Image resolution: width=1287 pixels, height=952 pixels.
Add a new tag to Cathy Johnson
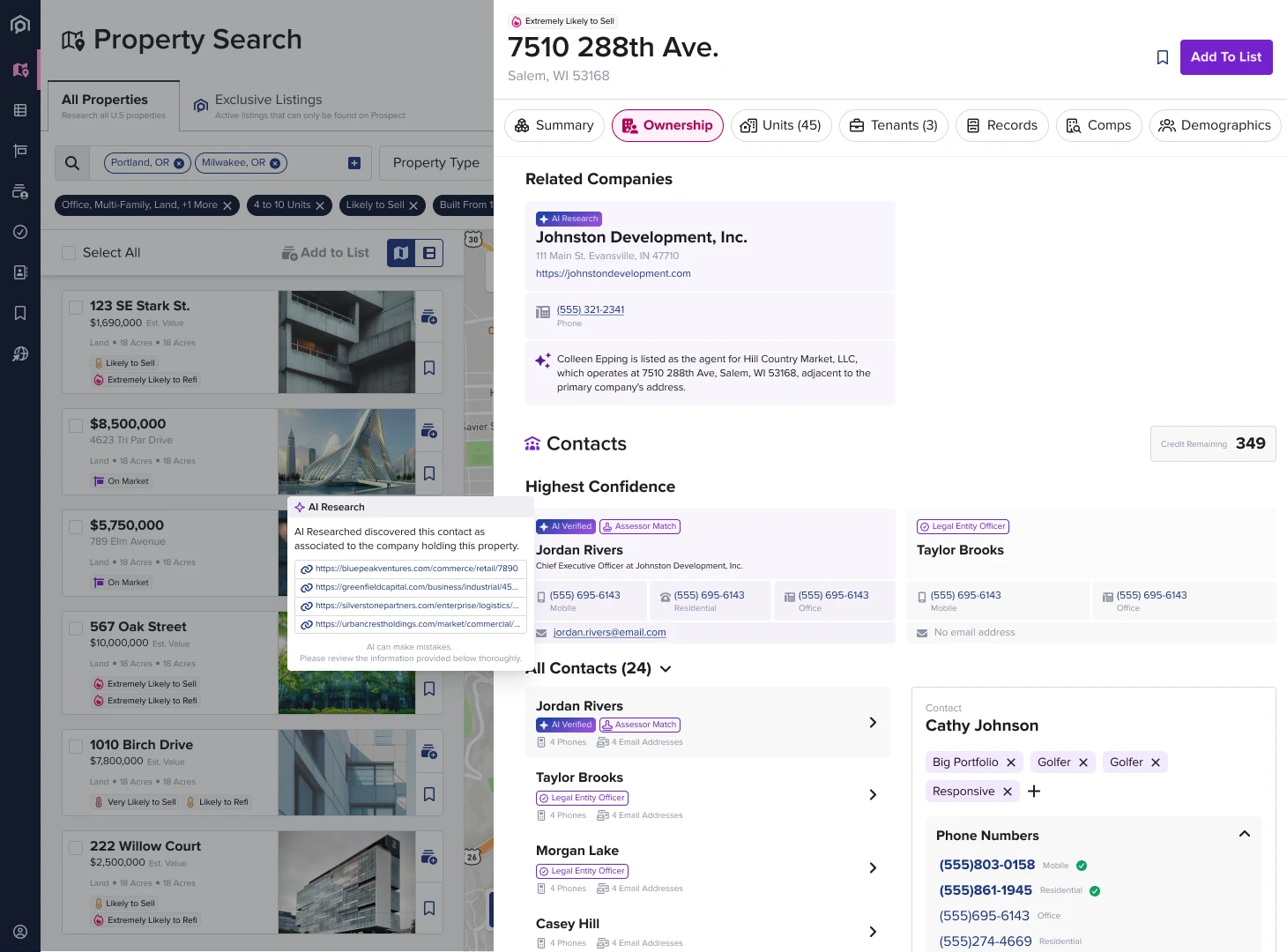[x=1034, y=792]
